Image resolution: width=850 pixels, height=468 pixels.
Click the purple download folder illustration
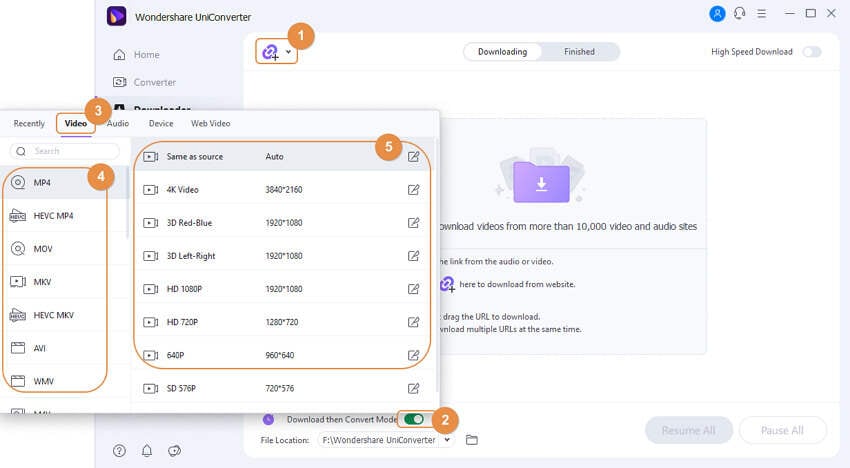[x=541, y=182]
